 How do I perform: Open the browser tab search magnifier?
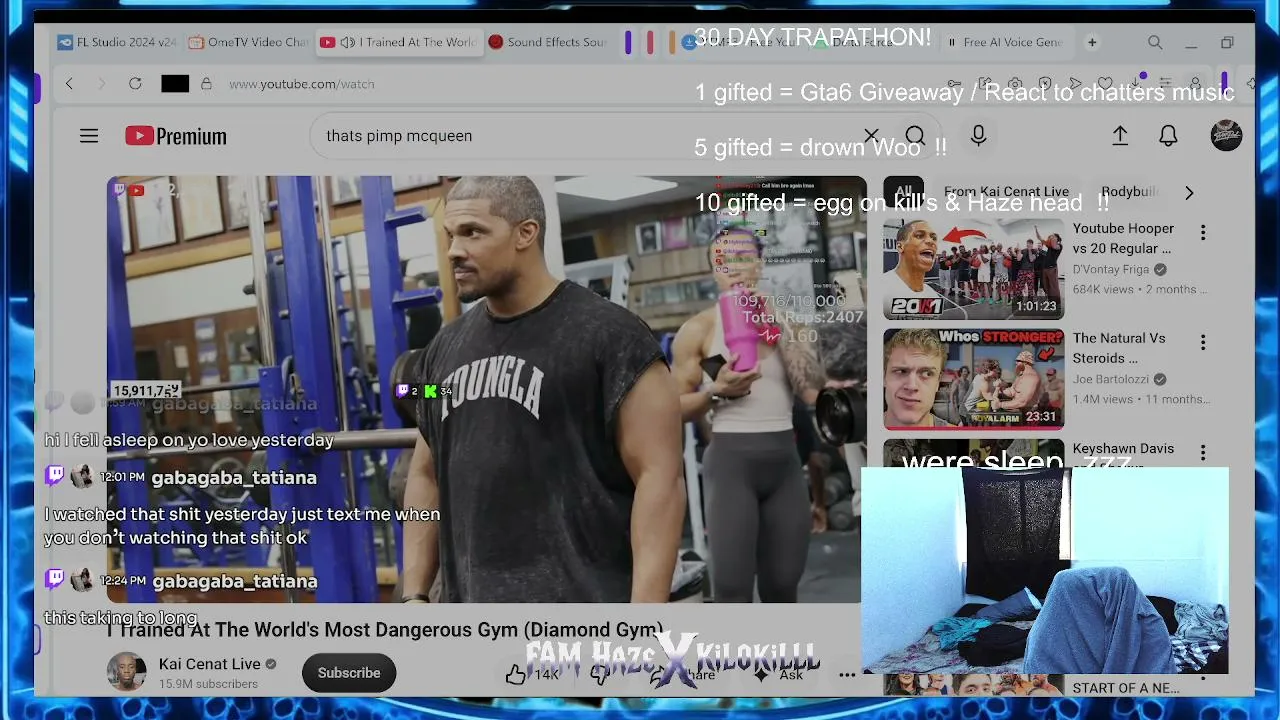[1155, 42]
